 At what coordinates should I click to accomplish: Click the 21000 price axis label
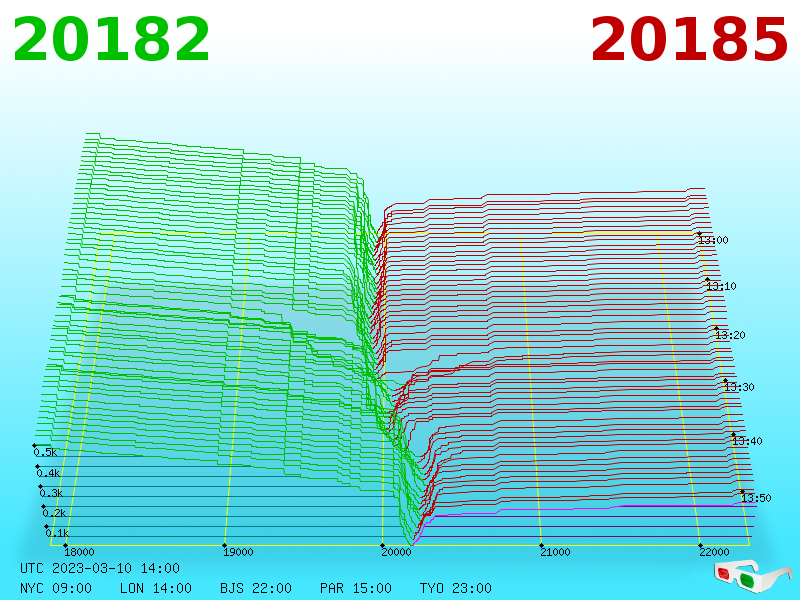click(x=555, y=552)
